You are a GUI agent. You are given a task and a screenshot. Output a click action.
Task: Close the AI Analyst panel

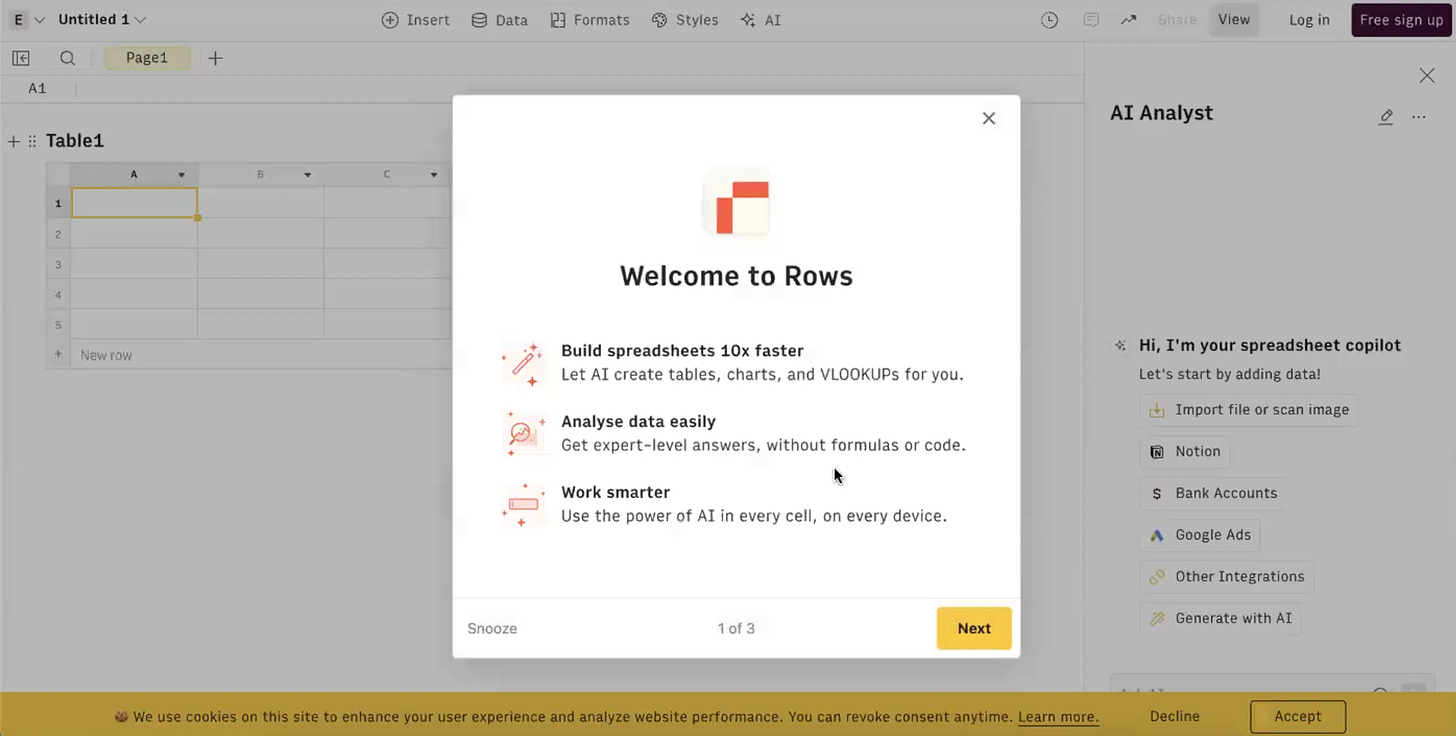click(1427, 75)
